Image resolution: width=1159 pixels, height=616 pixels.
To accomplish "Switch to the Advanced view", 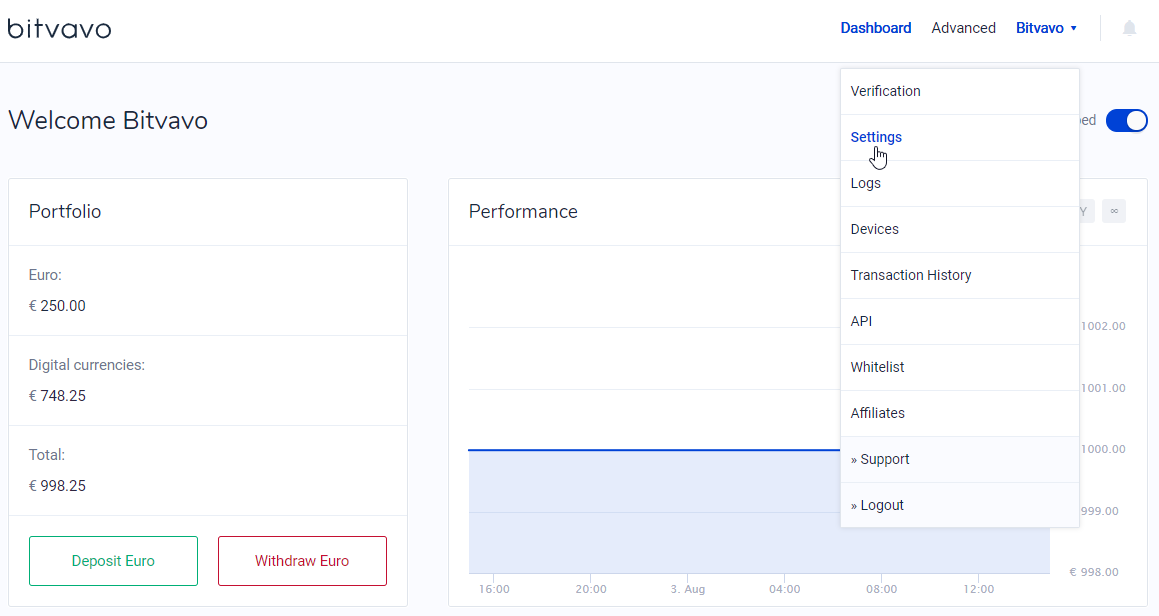I will click(963, 28).
